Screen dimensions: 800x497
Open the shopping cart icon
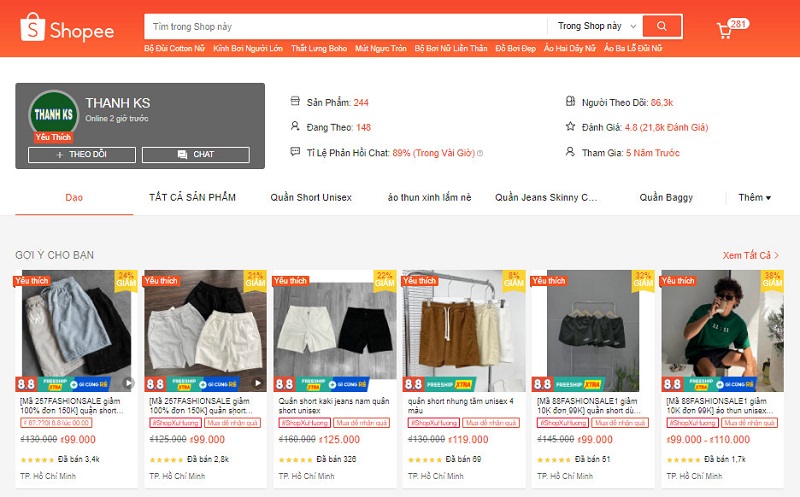(725, 30)
